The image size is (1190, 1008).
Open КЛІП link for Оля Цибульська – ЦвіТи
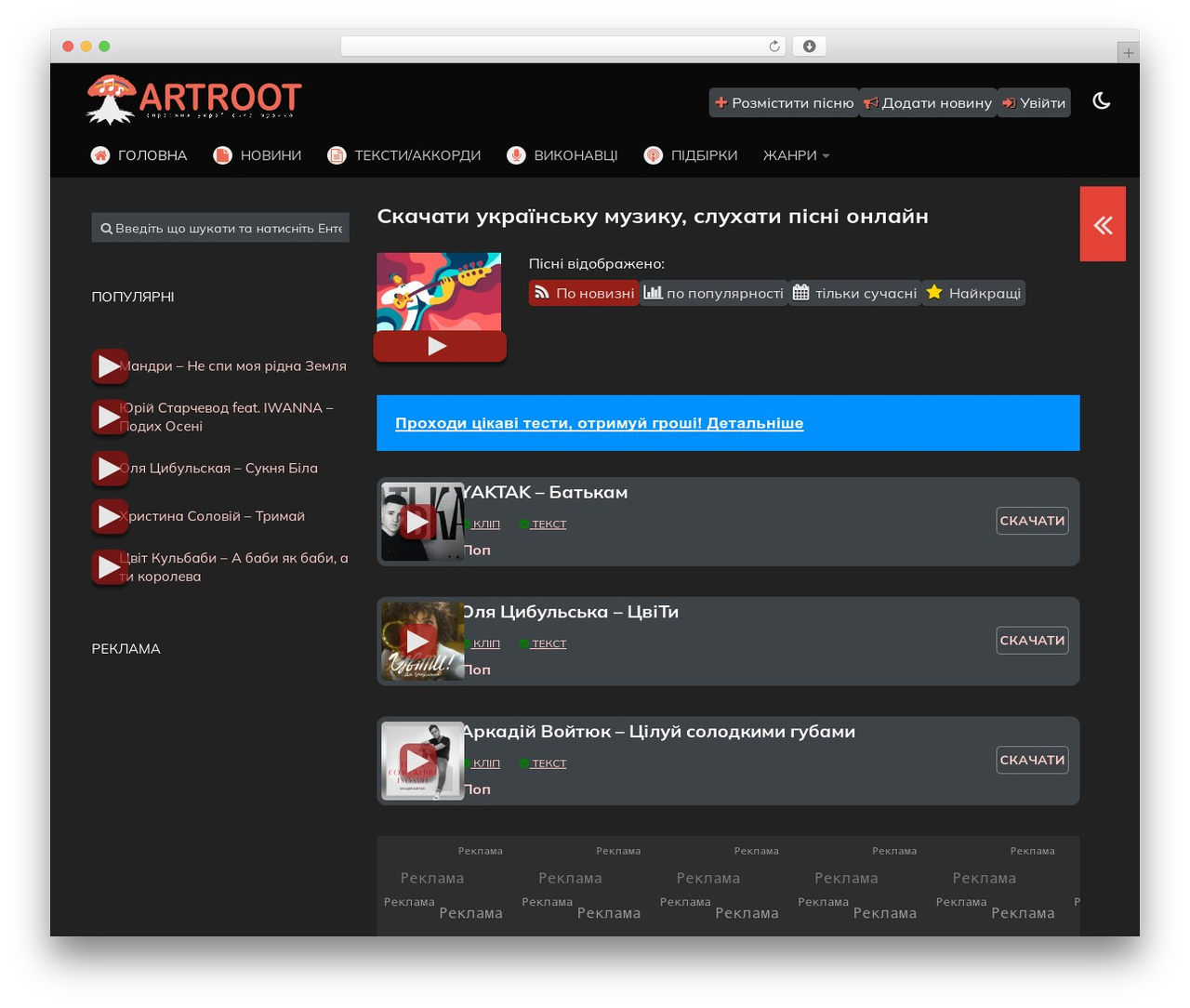coord(485,643)
